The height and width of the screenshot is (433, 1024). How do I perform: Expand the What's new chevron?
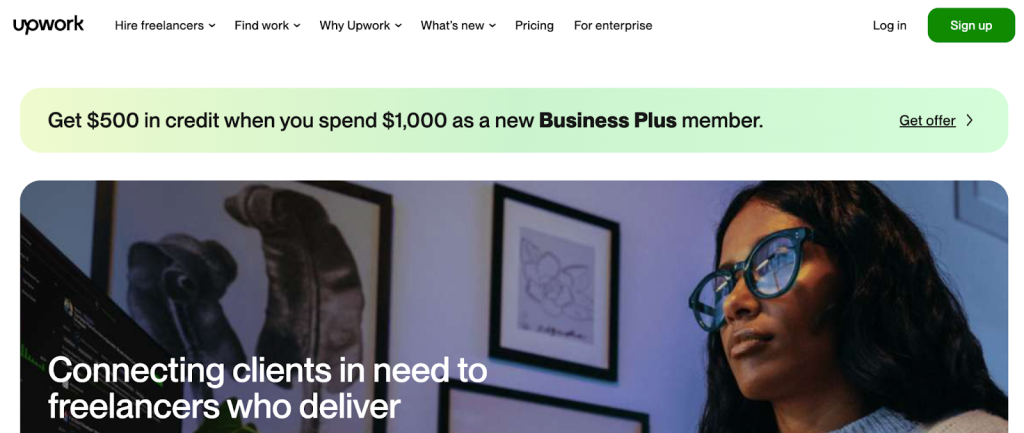492,26
